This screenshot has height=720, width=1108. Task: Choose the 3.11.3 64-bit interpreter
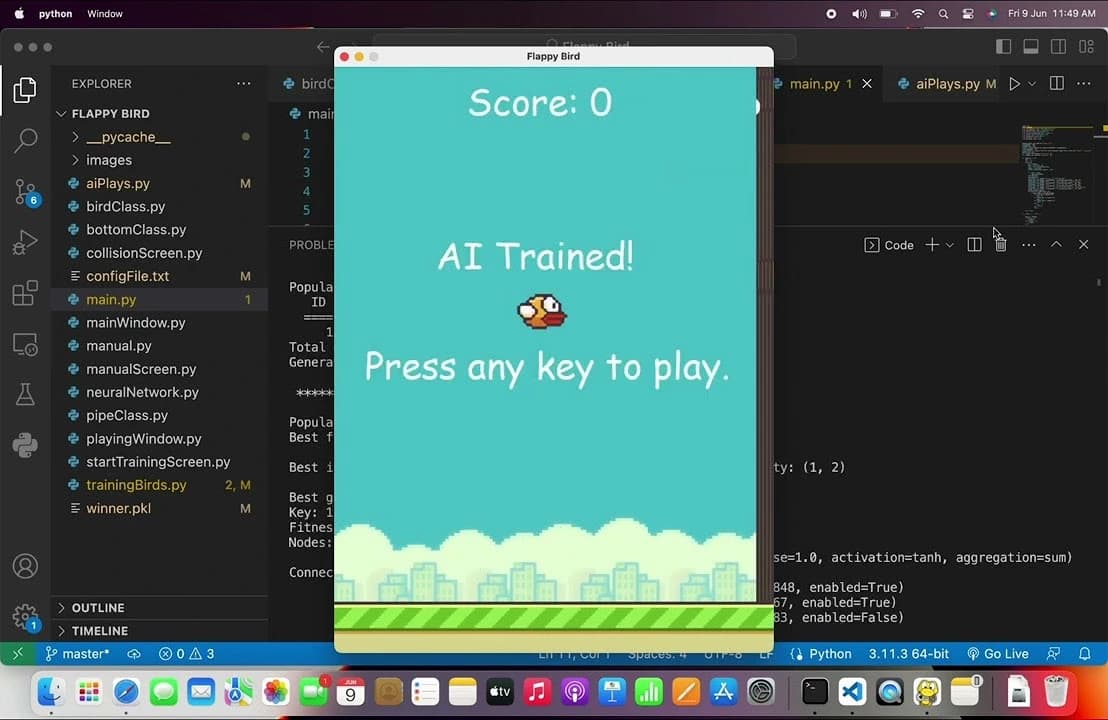(909, 654)
